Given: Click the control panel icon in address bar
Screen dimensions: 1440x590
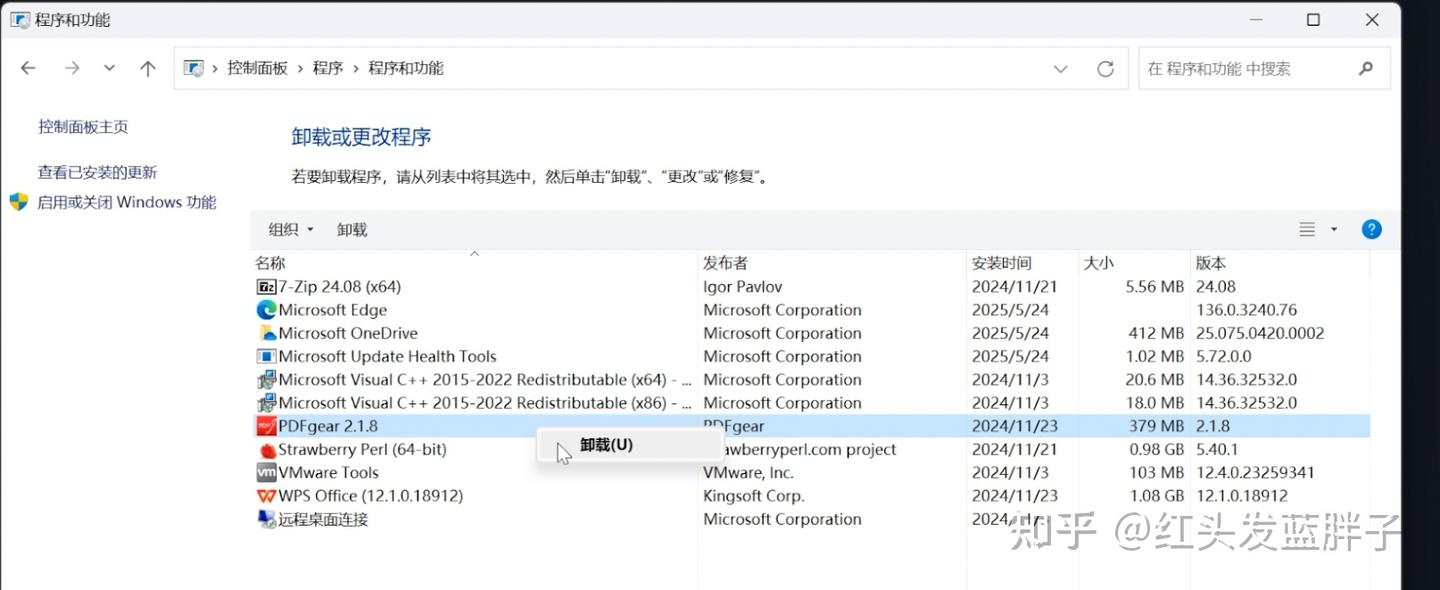Looking at the screenshot, I should pos(194,68).
